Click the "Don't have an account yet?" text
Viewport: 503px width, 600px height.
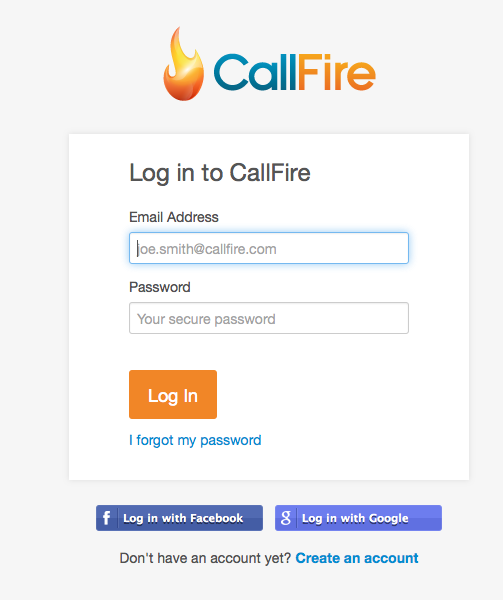[205, 558]
